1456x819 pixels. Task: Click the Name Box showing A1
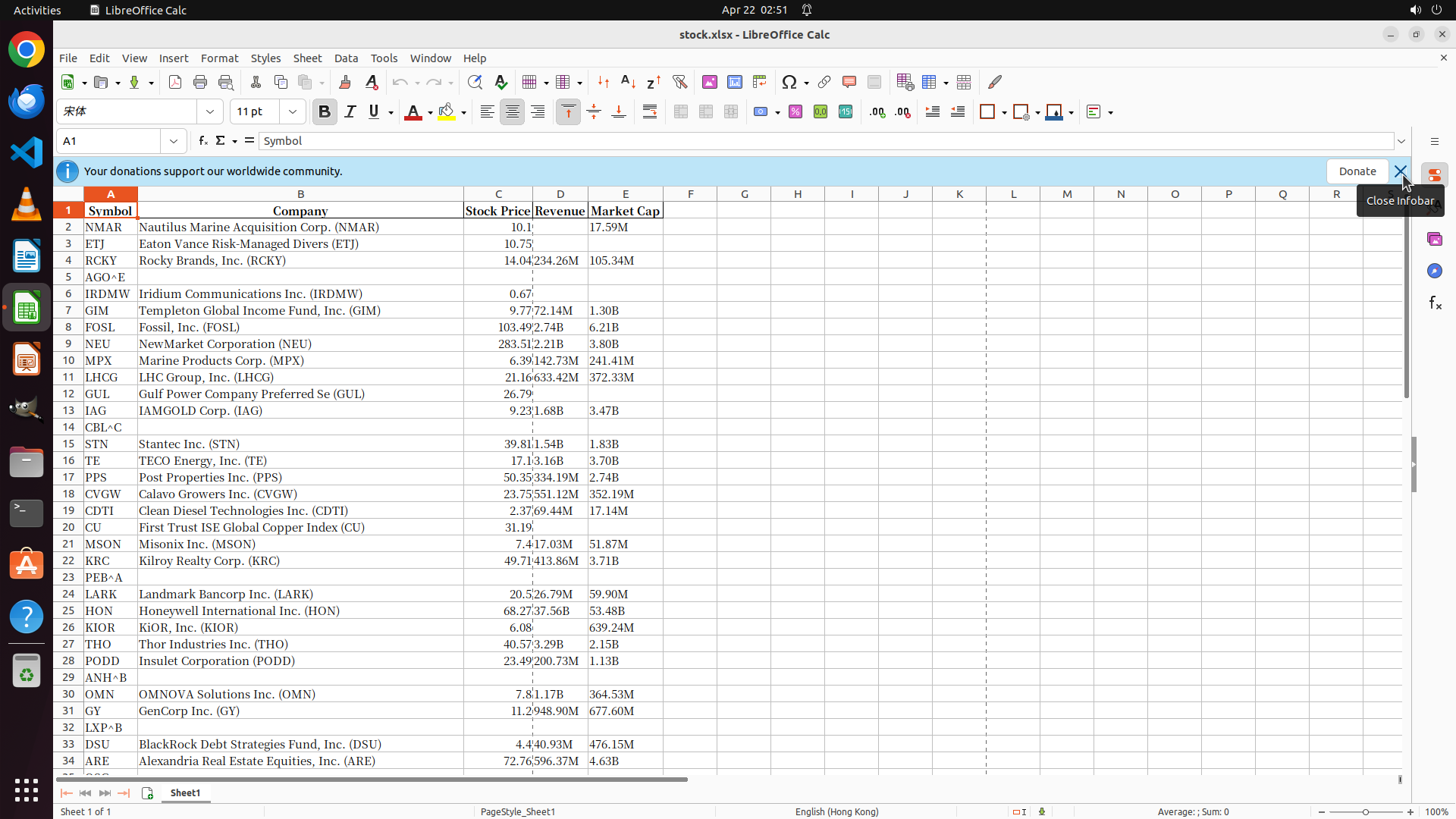click(110, 141)
